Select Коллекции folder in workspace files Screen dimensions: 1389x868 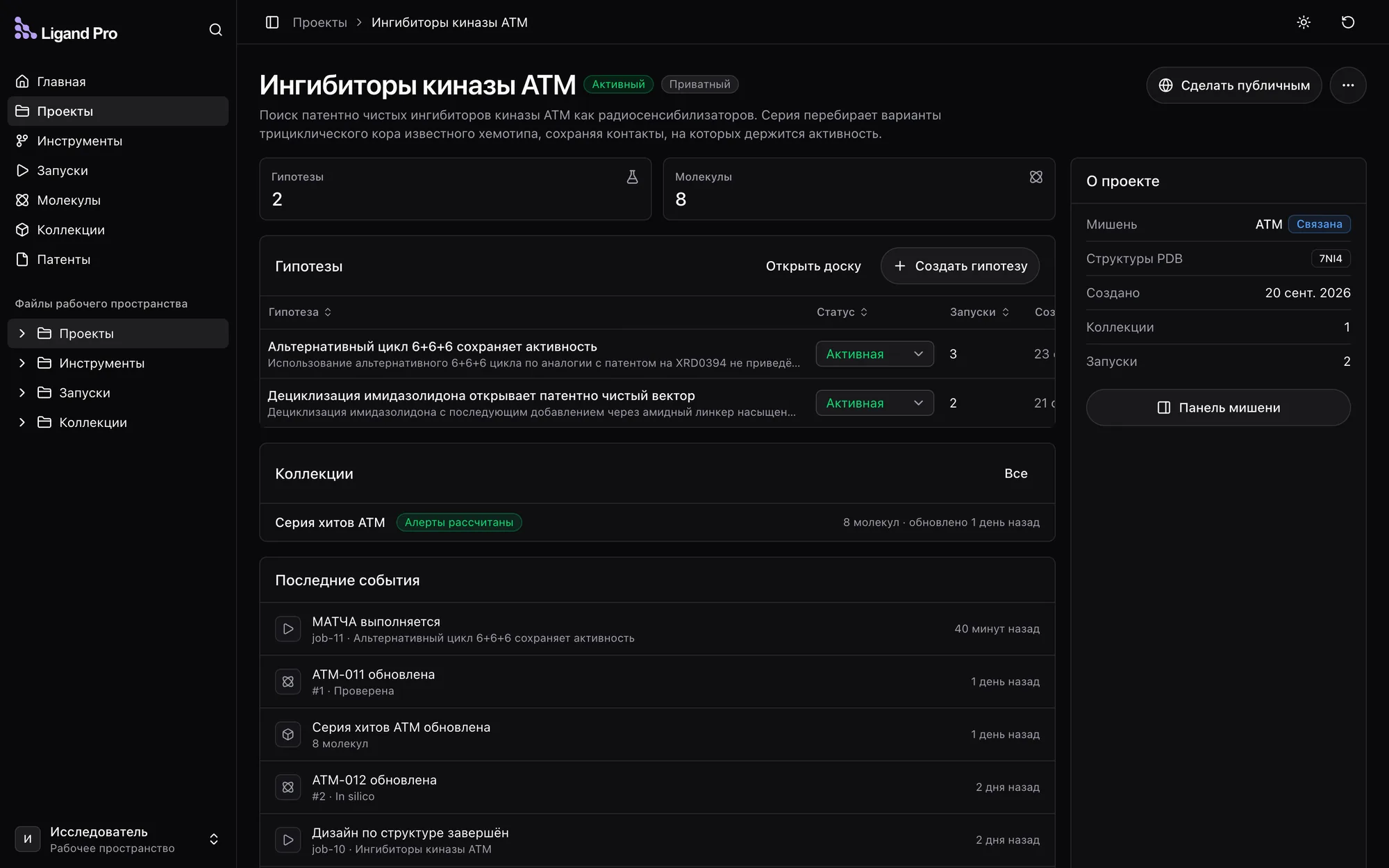click(x=118, y=422)
